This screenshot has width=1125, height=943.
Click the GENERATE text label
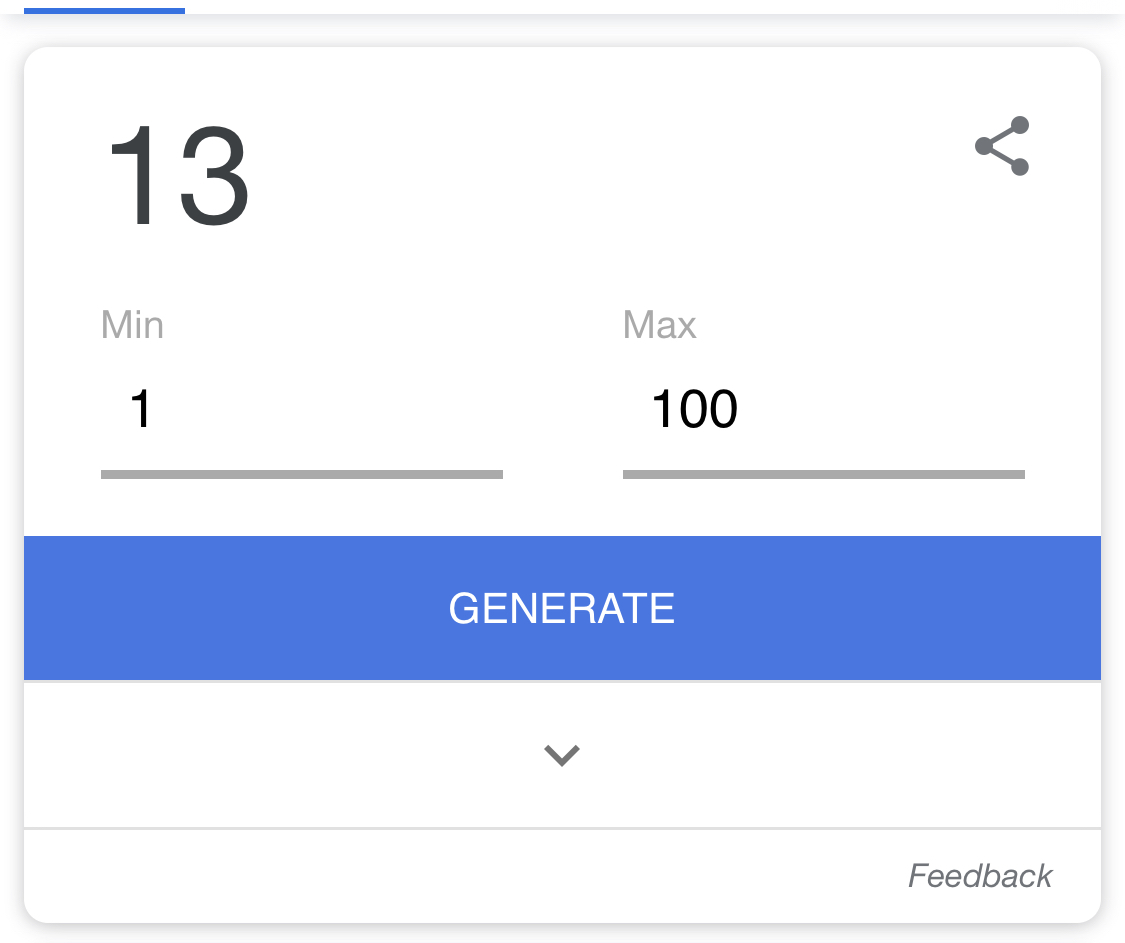(562, 608)
